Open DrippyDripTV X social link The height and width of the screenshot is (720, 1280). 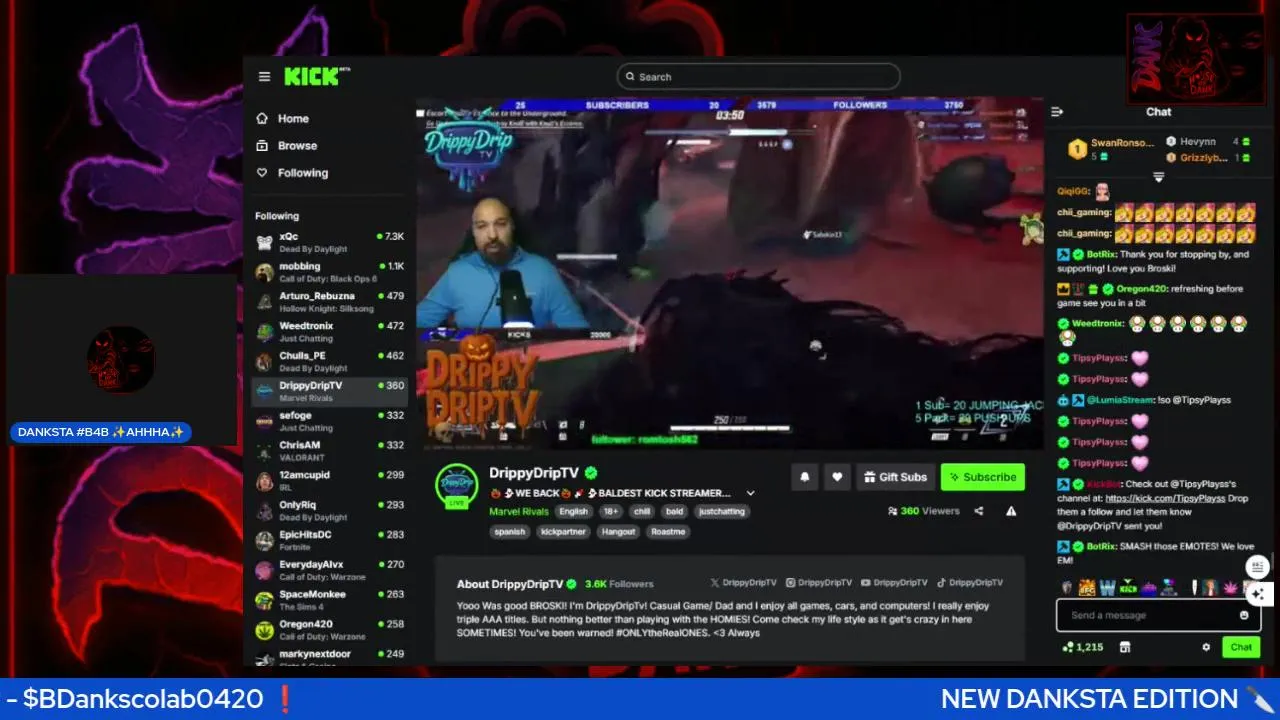[743, 582]
